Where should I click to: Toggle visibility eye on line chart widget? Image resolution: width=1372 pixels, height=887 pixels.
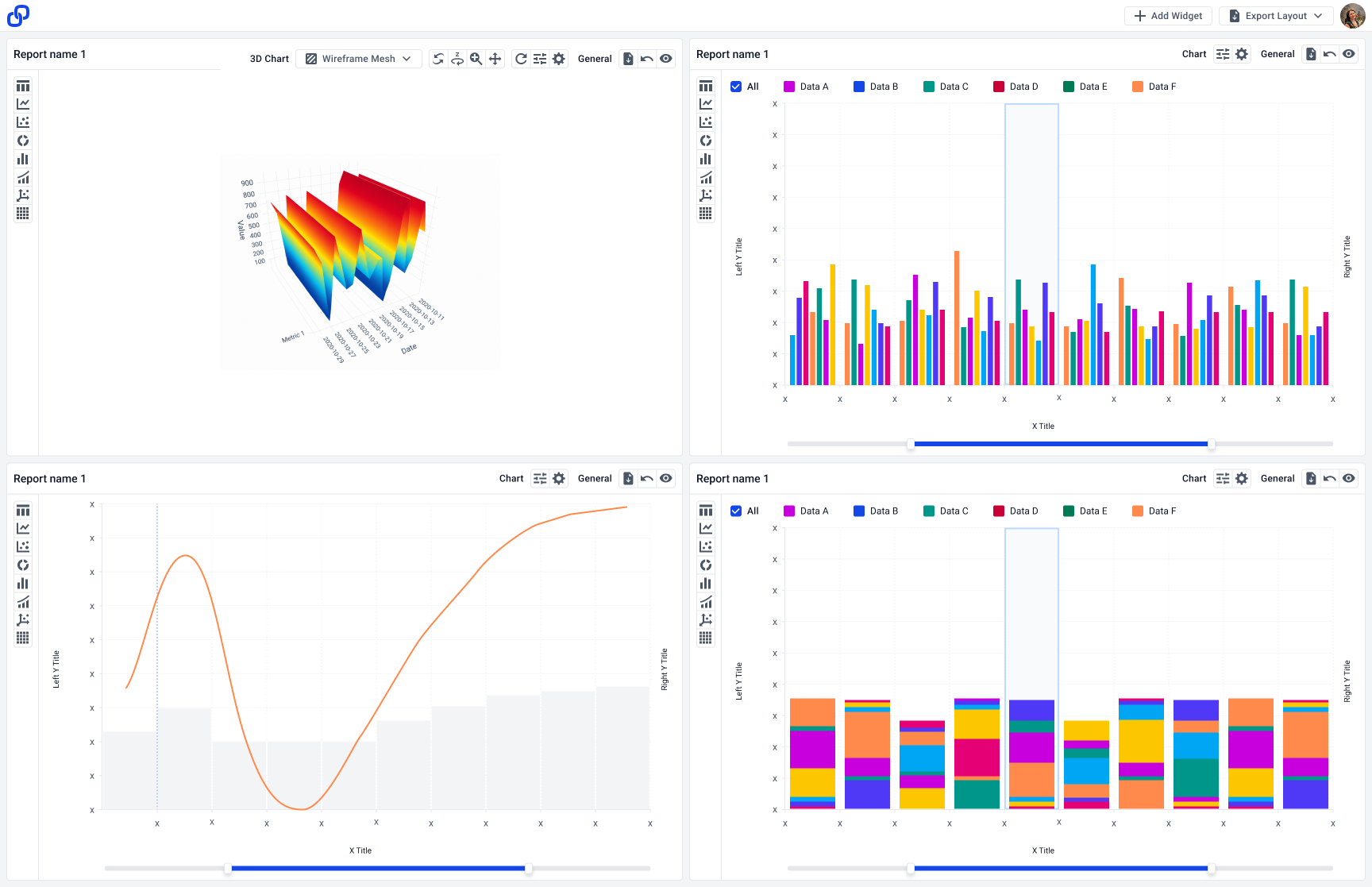666,479
